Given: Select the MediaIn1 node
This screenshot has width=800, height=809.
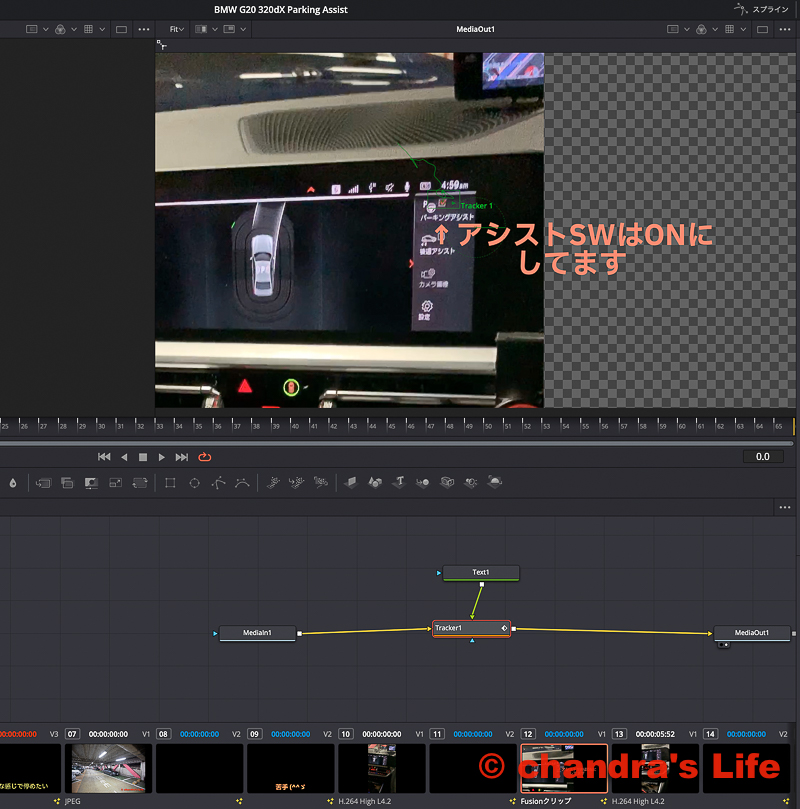Looking at the screenshot, I should pyautogui.click(x=257, y=633).
